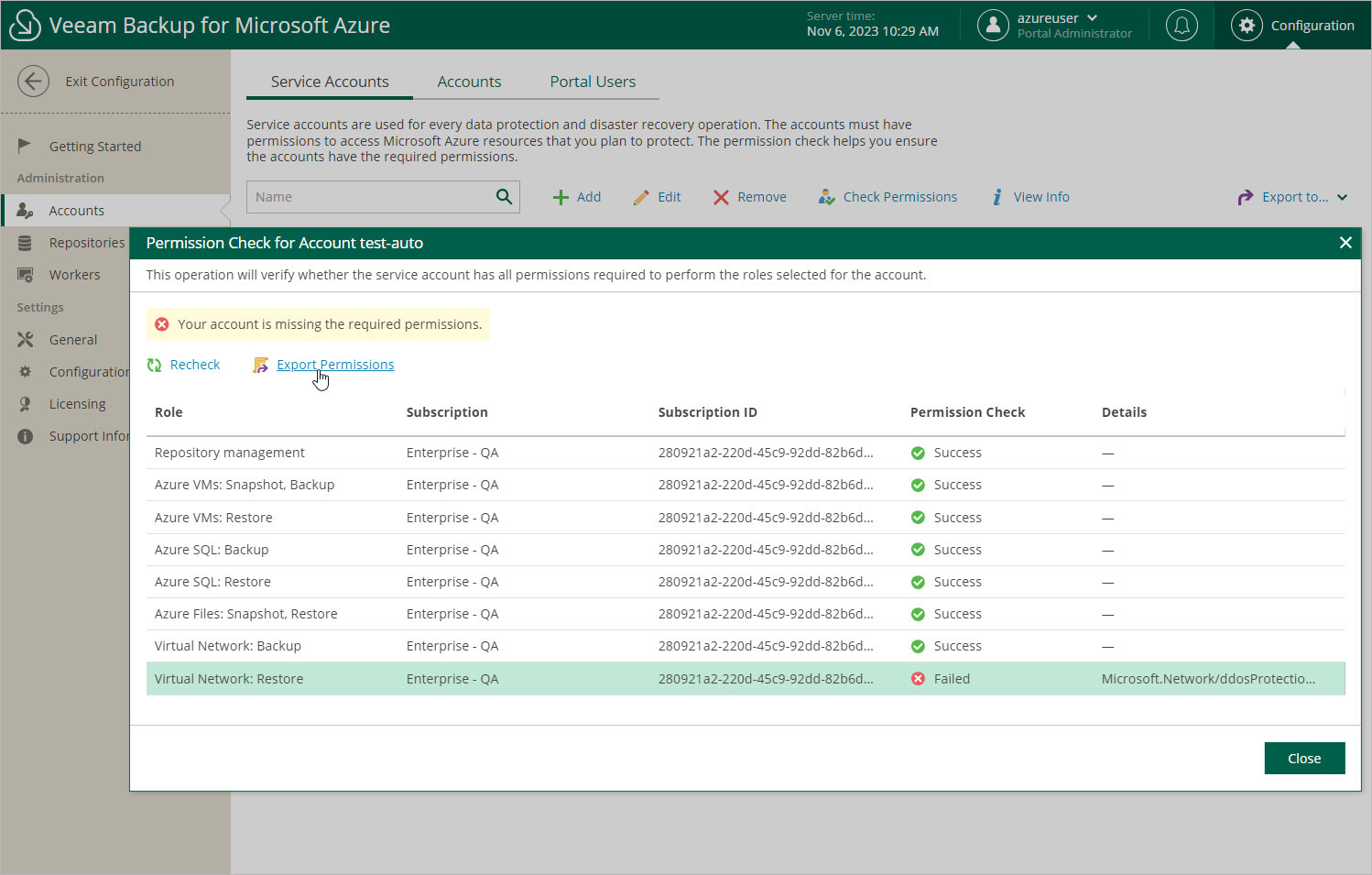Click the Edit pencil icon
The width and height of the screenshot is (1372, 875).
[641, 197]
